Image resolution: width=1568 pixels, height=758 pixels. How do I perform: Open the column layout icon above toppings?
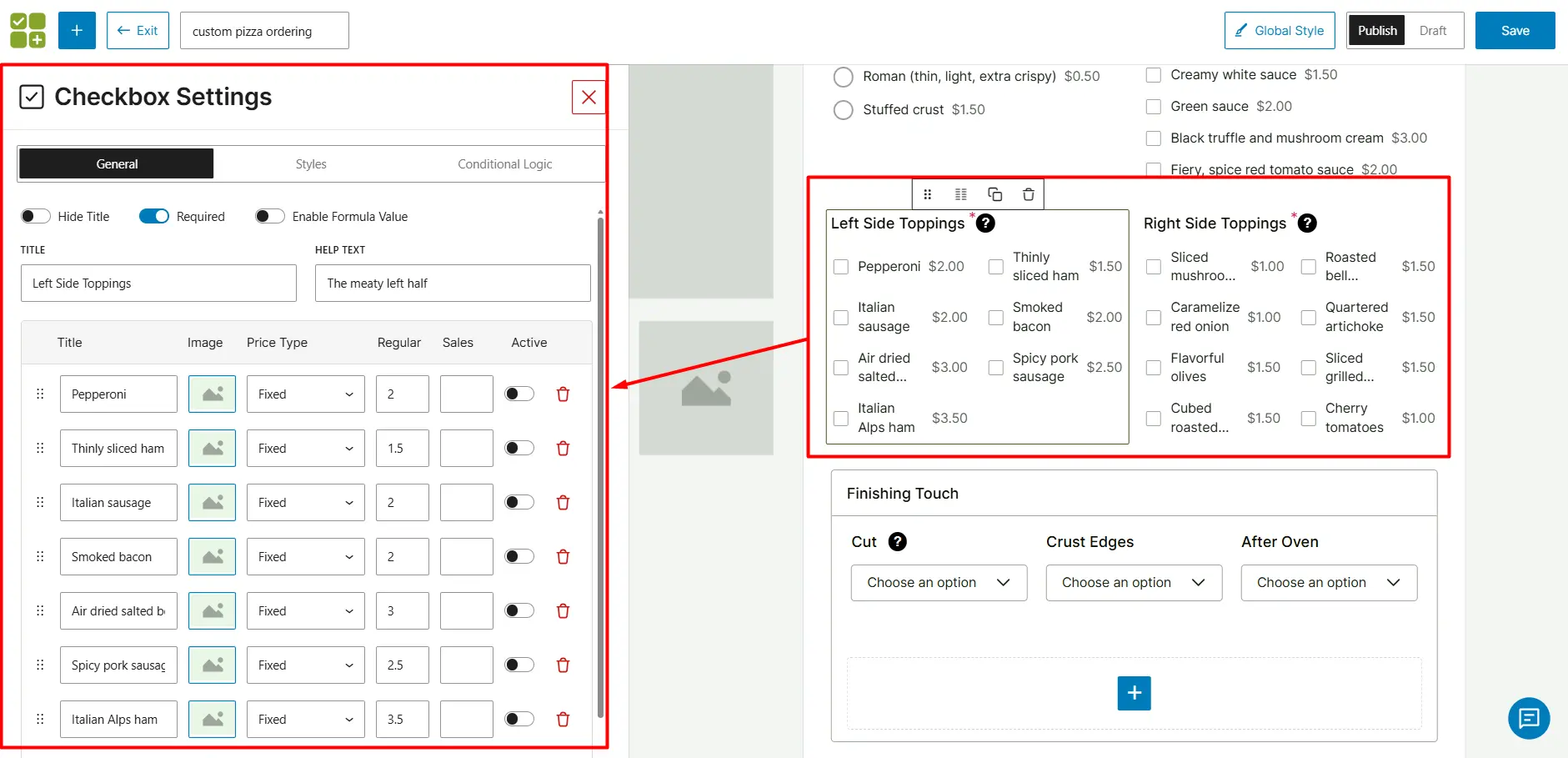click(x=961, y=193)
